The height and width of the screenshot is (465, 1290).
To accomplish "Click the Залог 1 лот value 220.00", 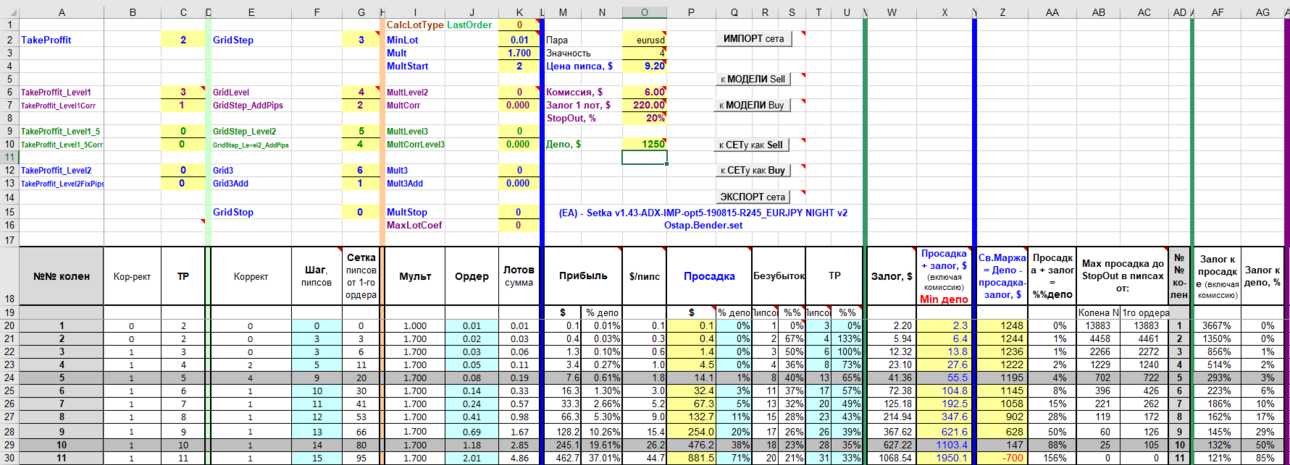I will pyautogui.click(x=644, y=105).
